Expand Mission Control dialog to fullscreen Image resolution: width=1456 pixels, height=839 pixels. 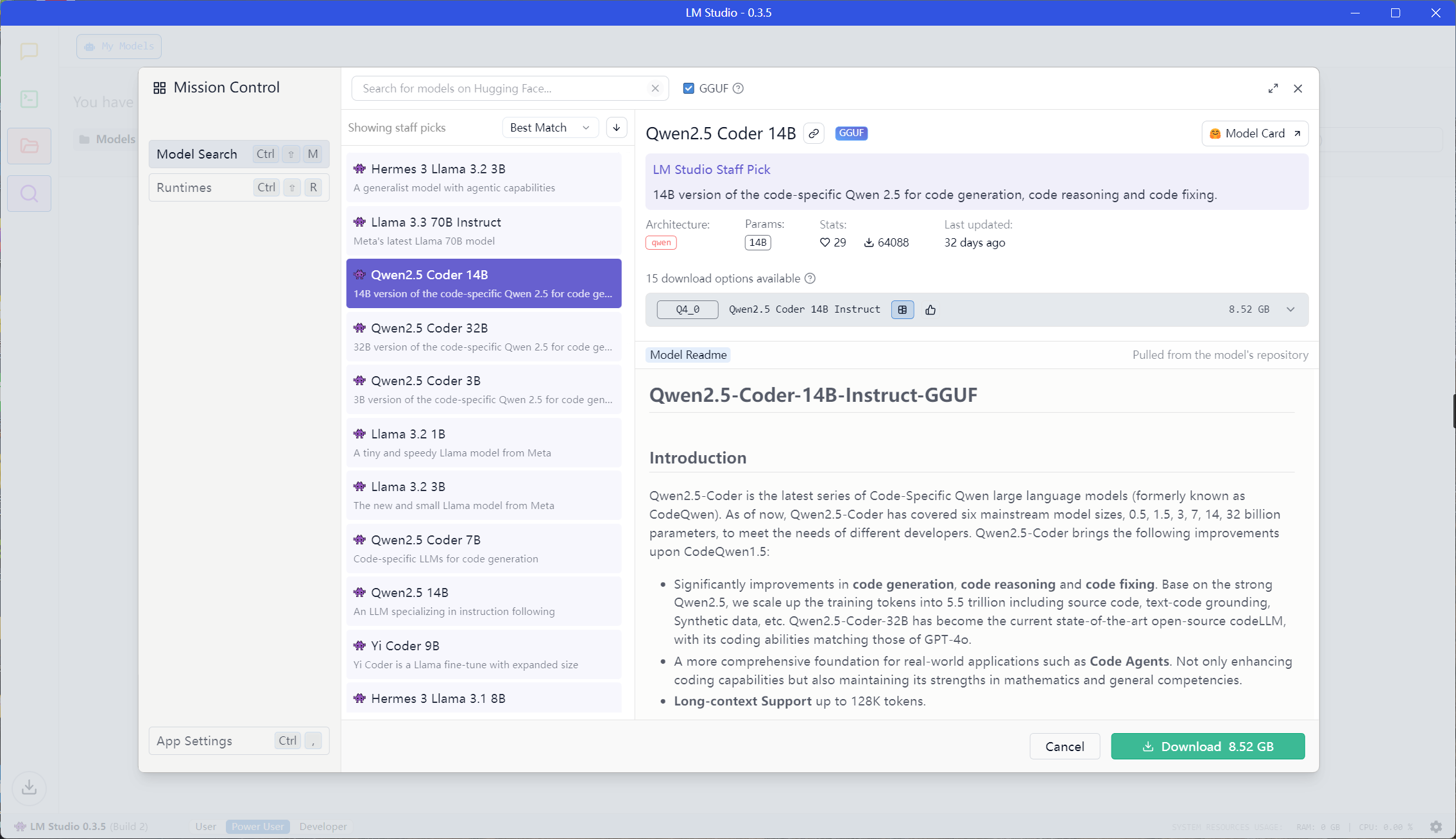point(1273,89)
